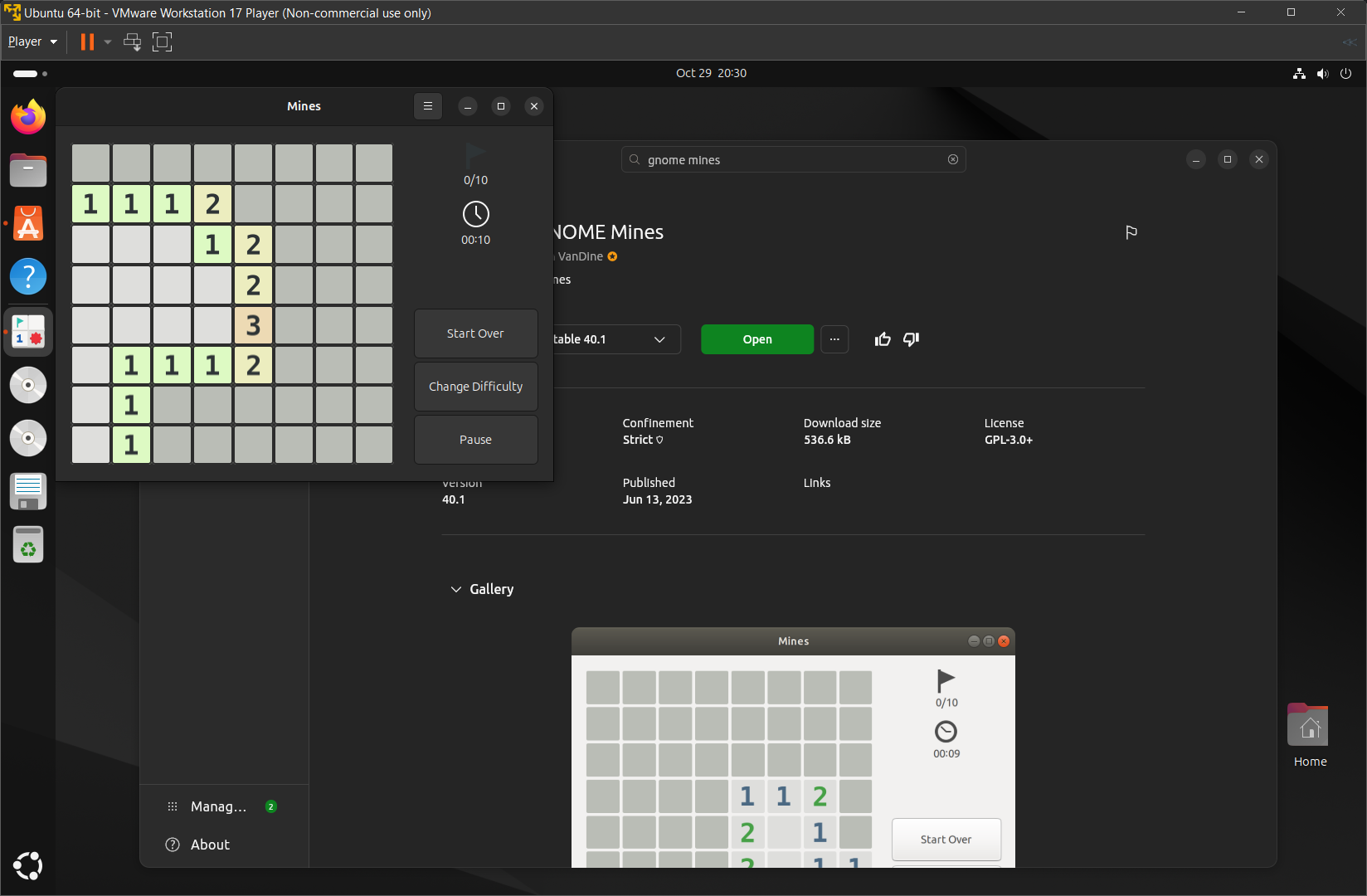Click the 536.6 kB download size
This screenshot has height=896, width=1367.
coord(827,440)
